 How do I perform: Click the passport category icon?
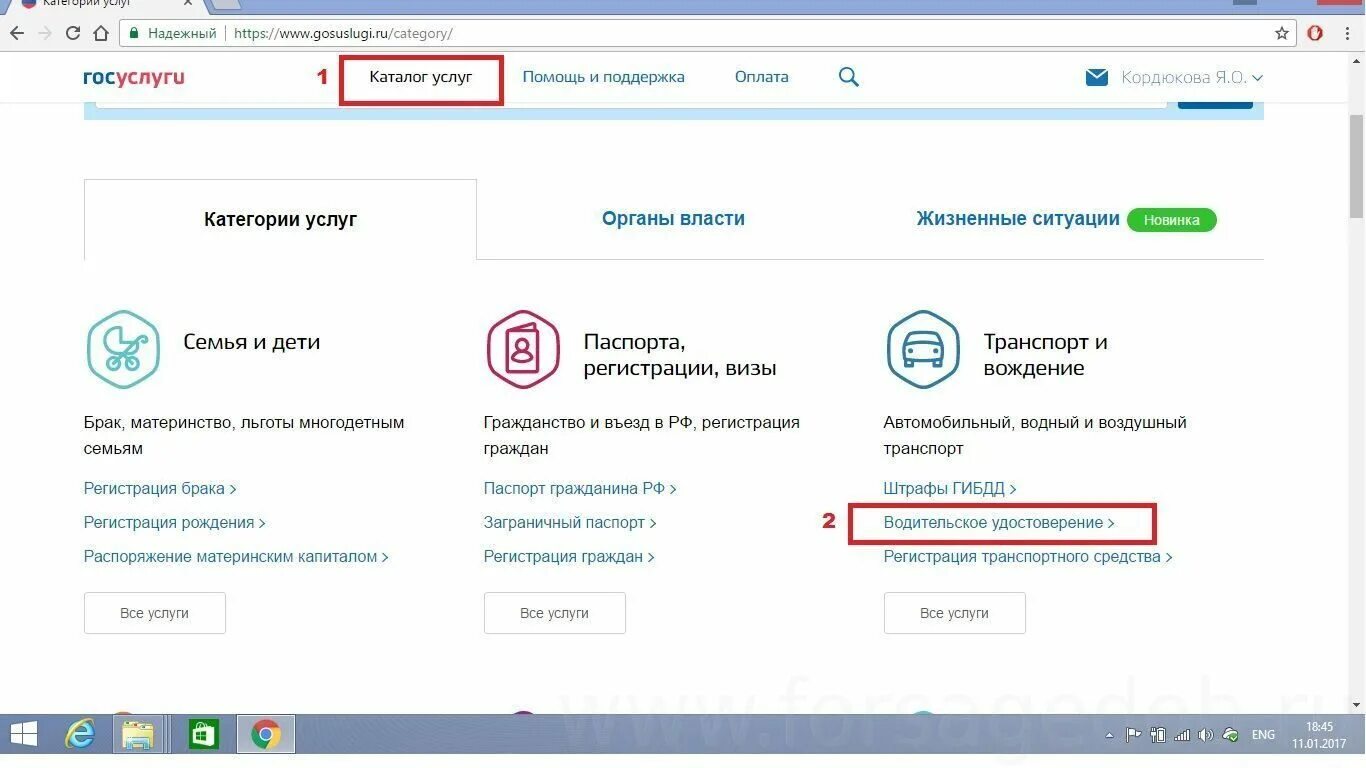pyautogui.click(x=523, y=350)
